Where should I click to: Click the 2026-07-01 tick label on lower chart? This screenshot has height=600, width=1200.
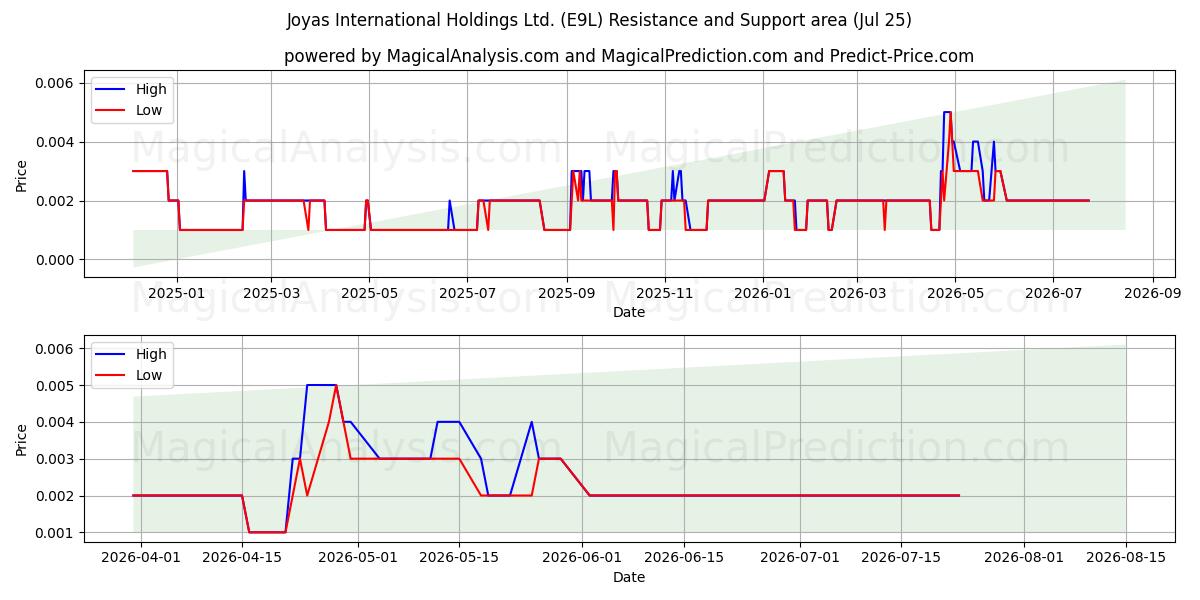point(801,559)
